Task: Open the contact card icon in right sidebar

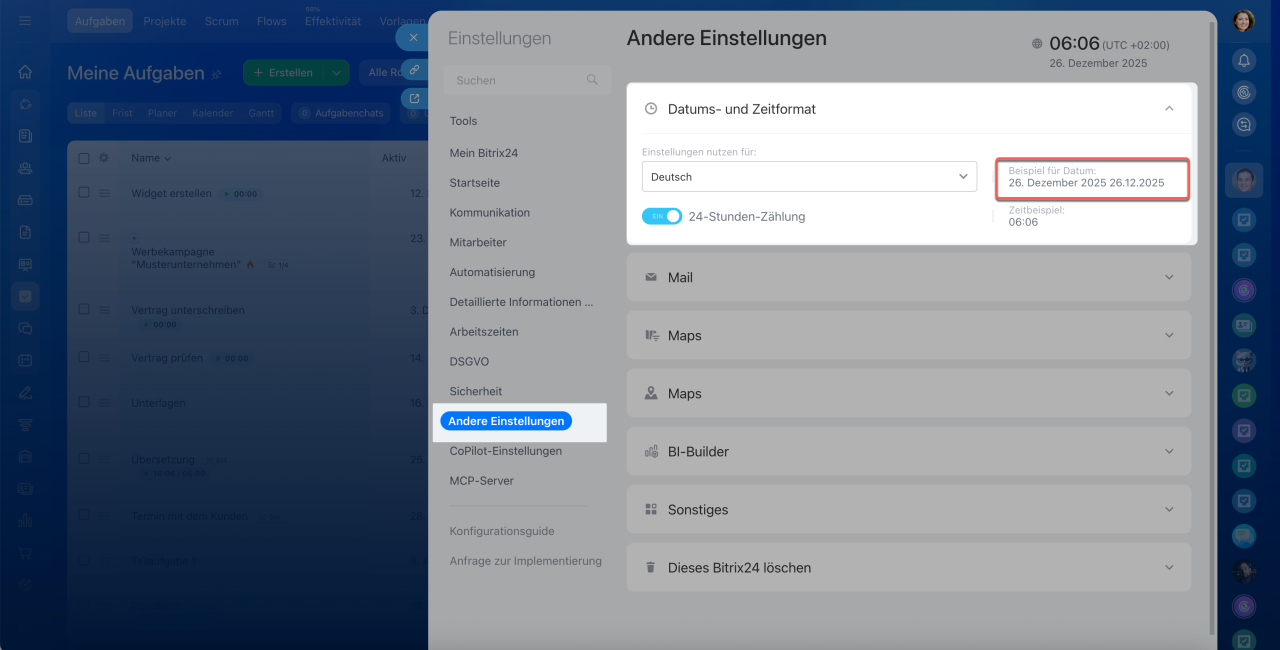Action: (1244, 324)
